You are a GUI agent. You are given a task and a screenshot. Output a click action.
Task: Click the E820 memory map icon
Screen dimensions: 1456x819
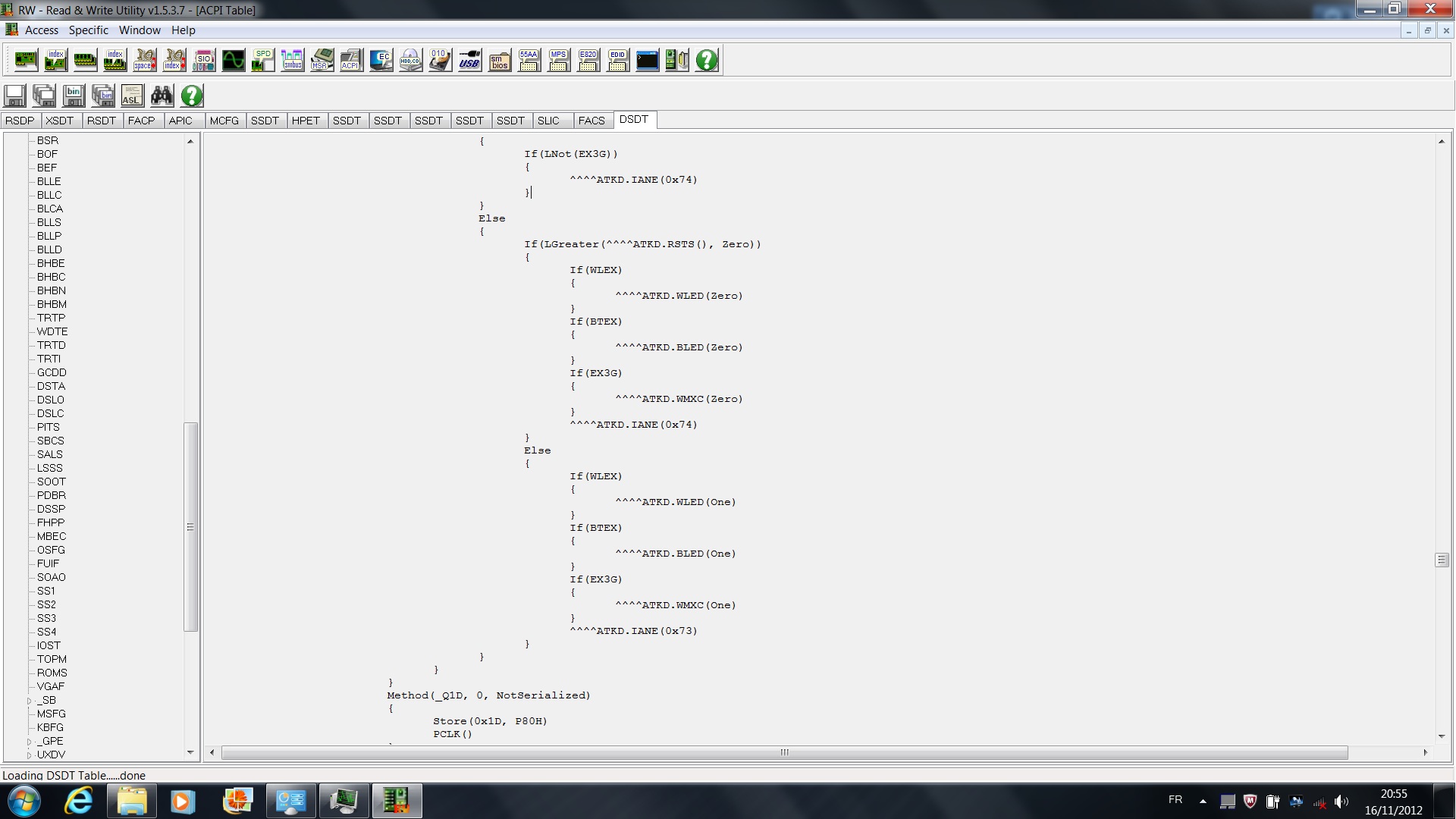point(588,60)
